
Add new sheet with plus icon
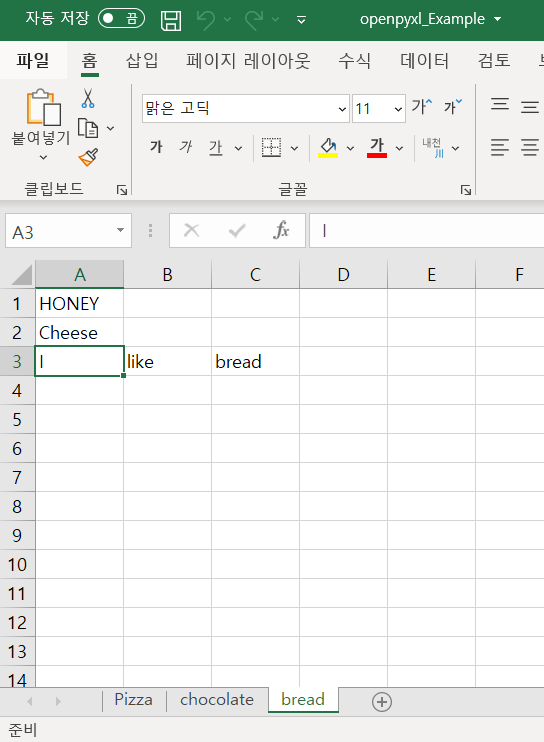382,702
